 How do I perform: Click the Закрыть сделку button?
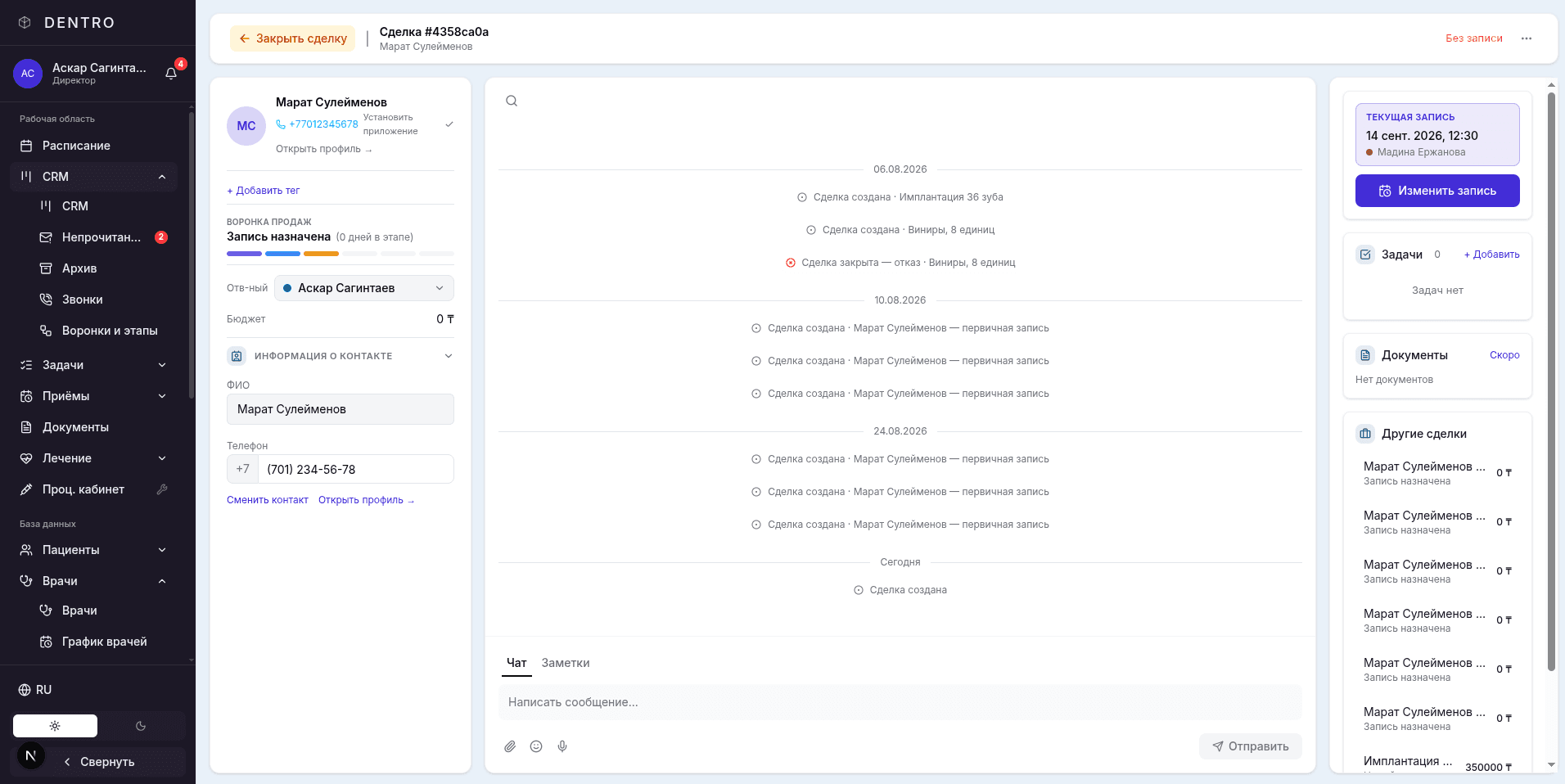coord(293,38)
